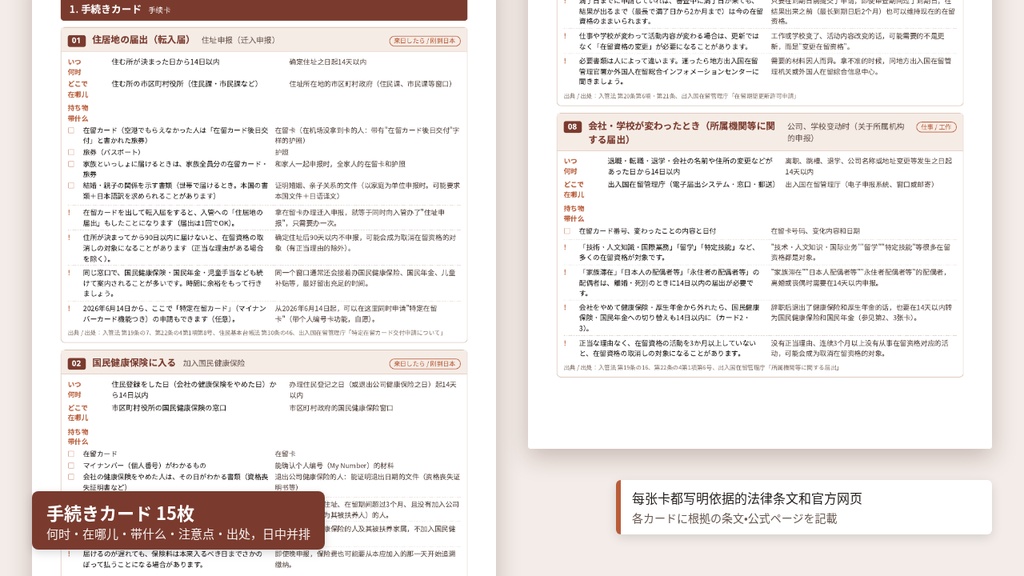This screenshot has height=576, width=1024.
Task: Click the 手続きカード 15枚 caption banner
Action: tap(178, 520)
